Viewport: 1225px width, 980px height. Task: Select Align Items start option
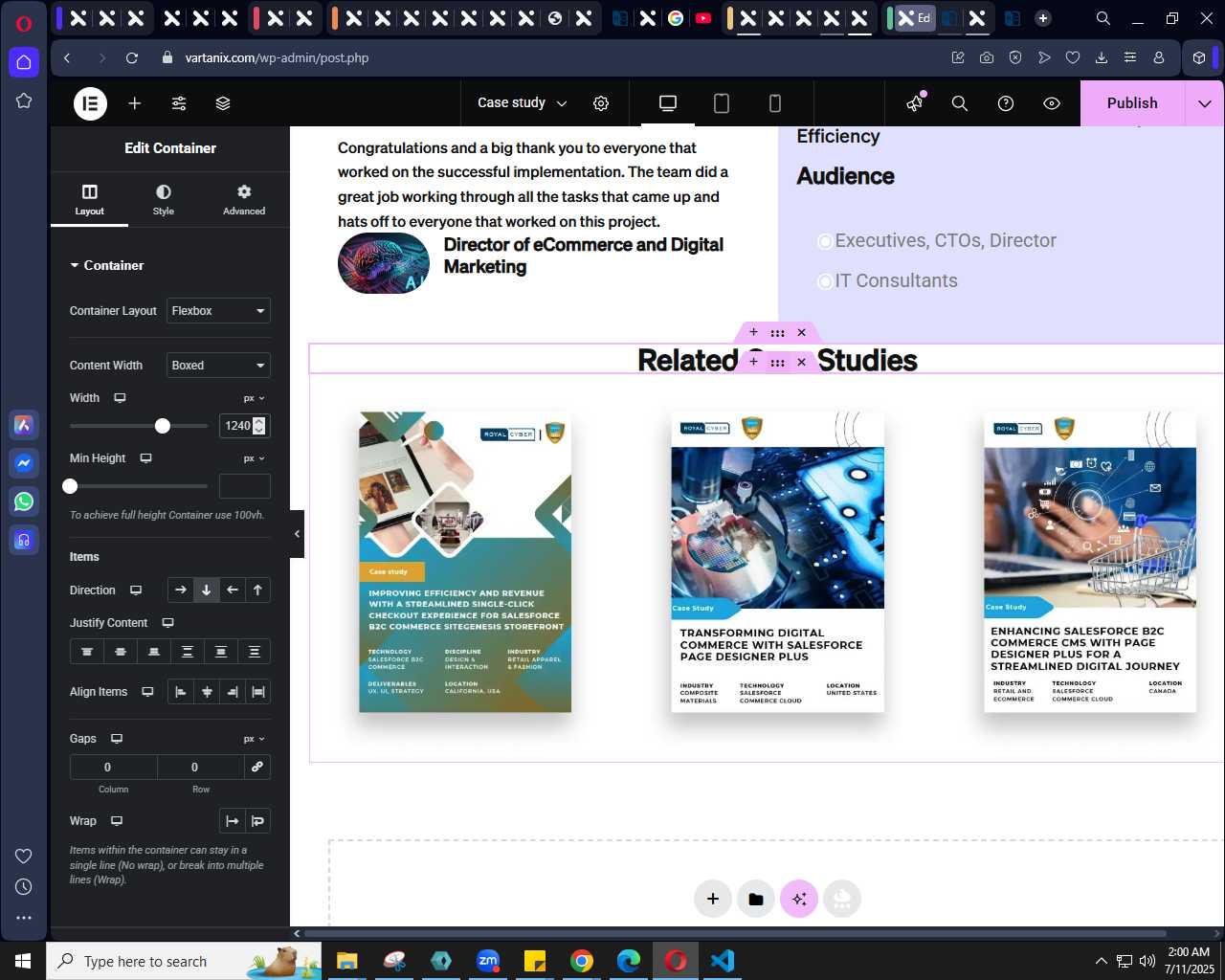(181, 692)
